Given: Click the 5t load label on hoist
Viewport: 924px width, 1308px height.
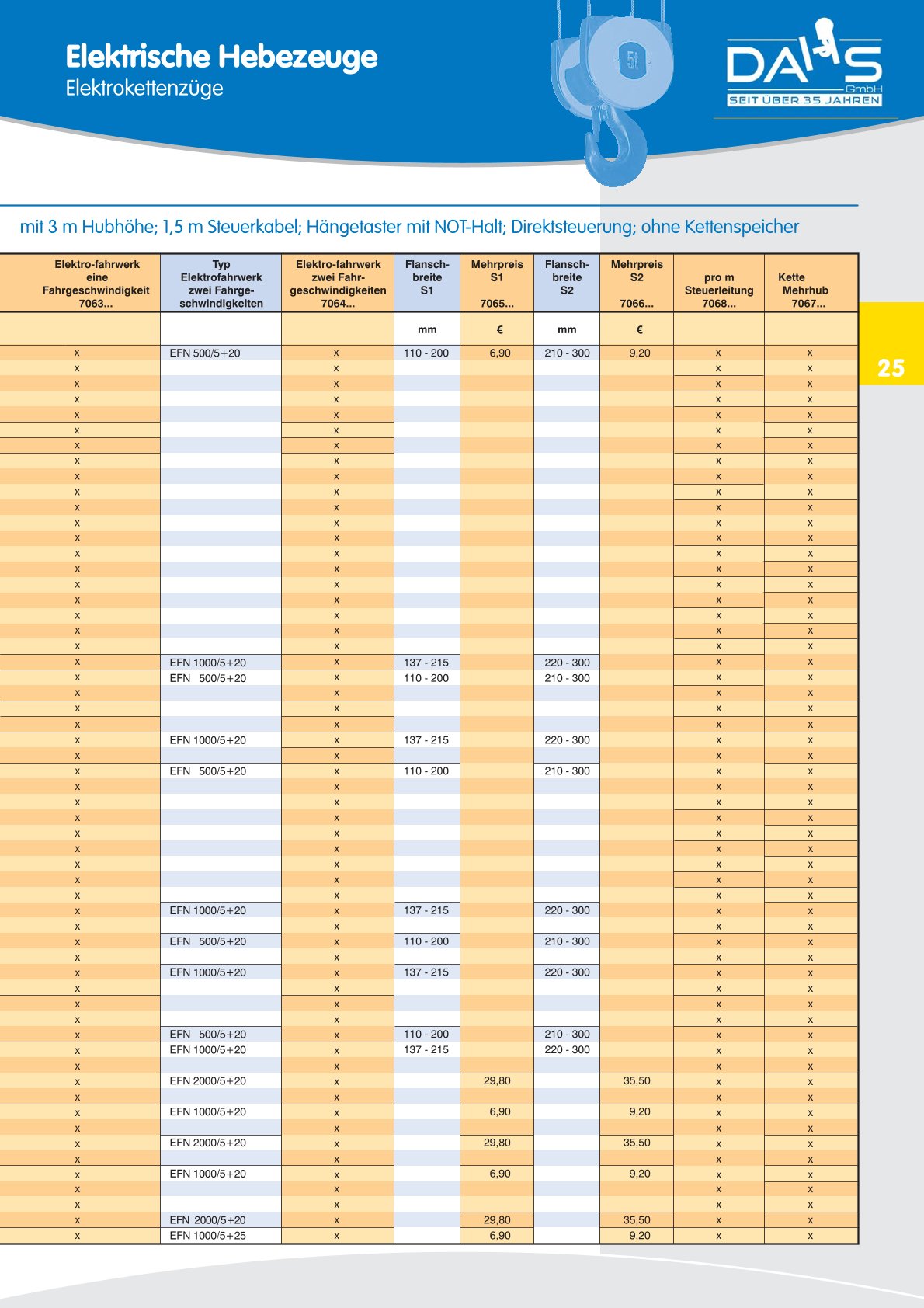Looking at the screenshot, I should click(632, 59).
